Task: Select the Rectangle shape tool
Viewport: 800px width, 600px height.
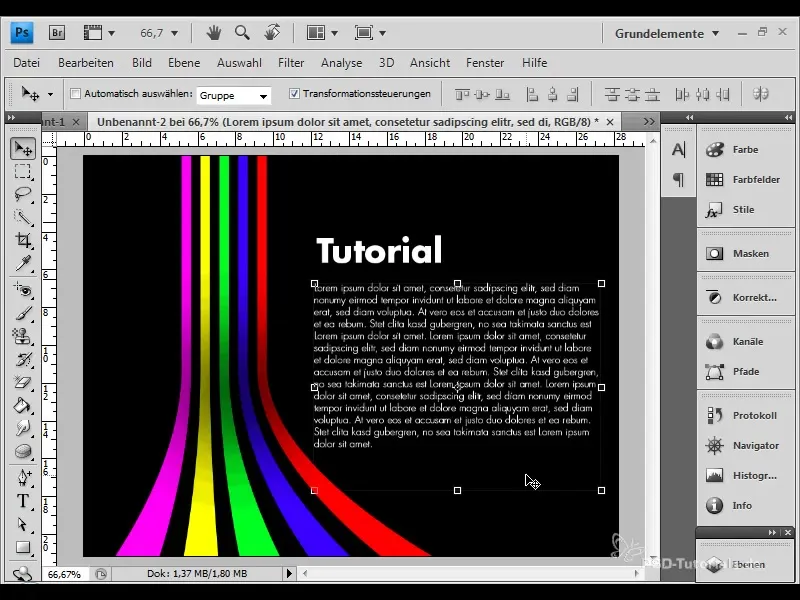Action: (x=22, y=547)
